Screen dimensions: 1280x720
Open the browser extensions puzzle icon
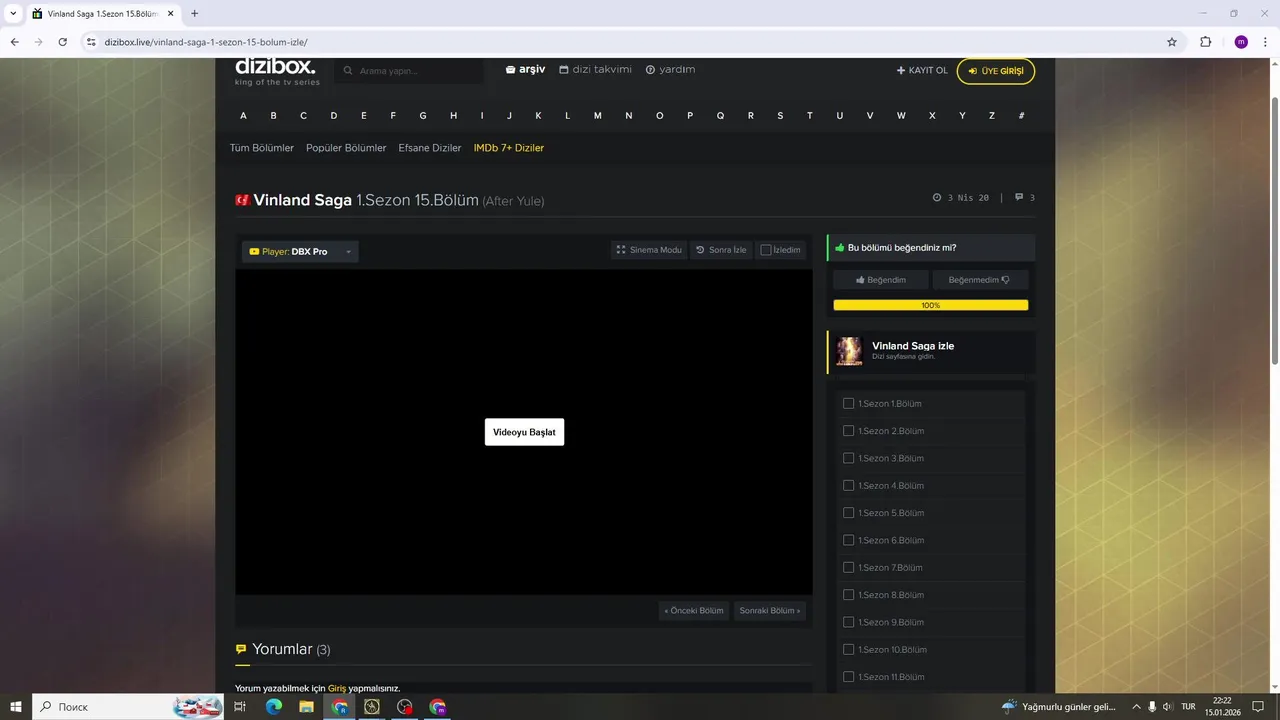tap(1205, 42)
